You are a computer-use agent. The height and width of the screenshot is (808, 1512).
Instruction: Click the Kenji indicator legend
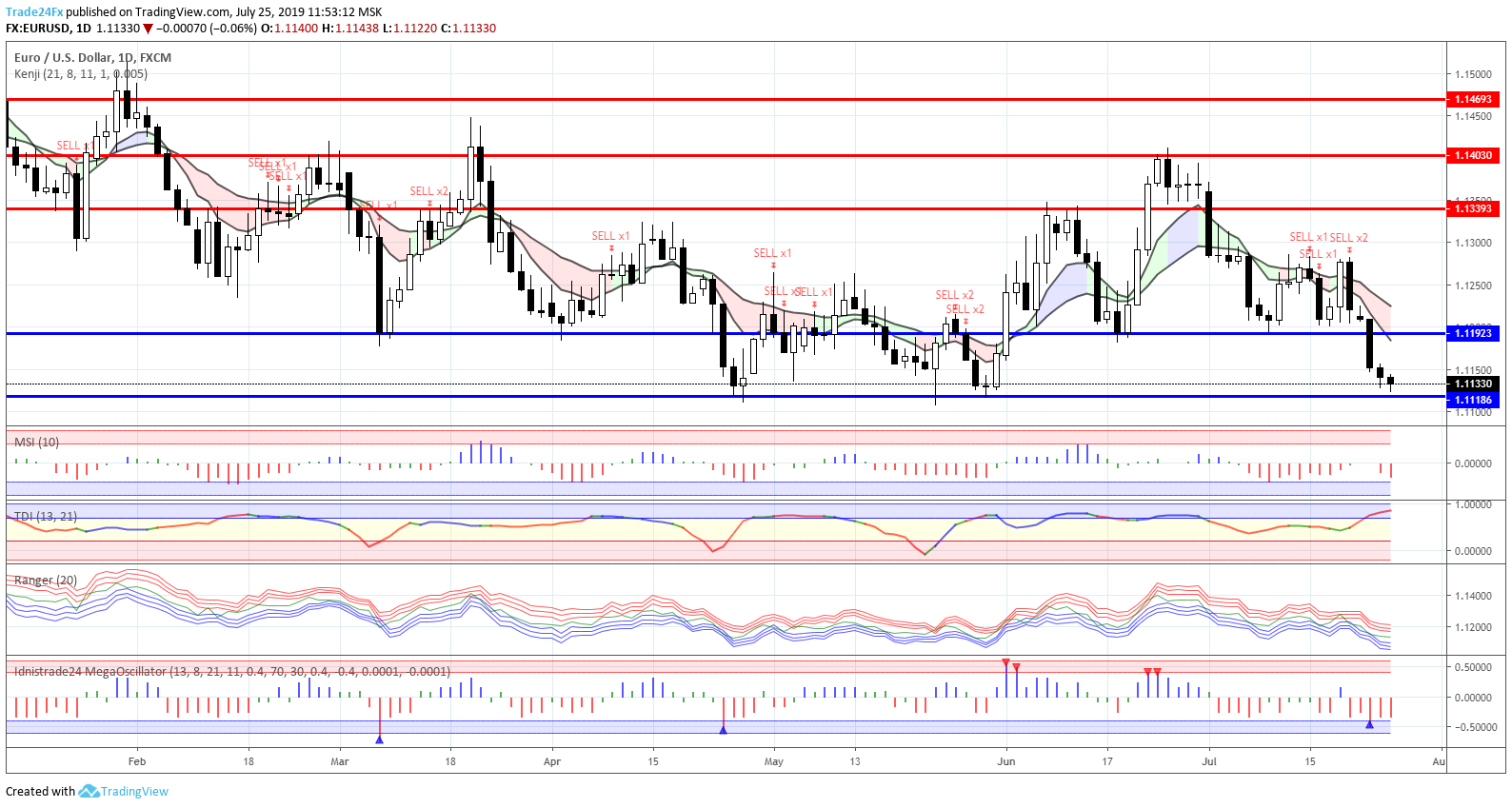(81, 73)
